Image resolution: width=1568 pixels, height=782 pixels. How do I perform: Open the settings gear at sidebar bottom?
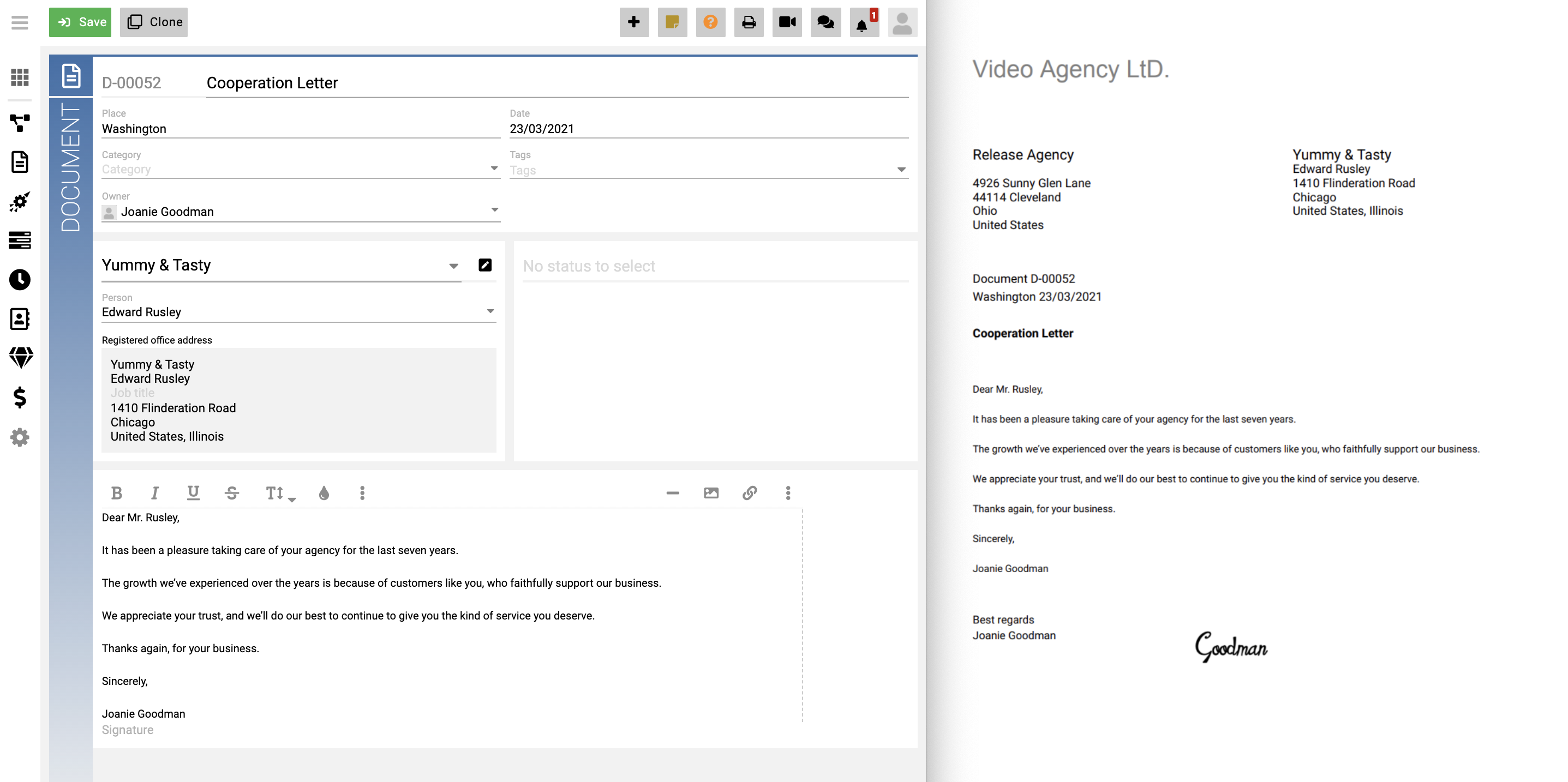(x=20, y=437)
